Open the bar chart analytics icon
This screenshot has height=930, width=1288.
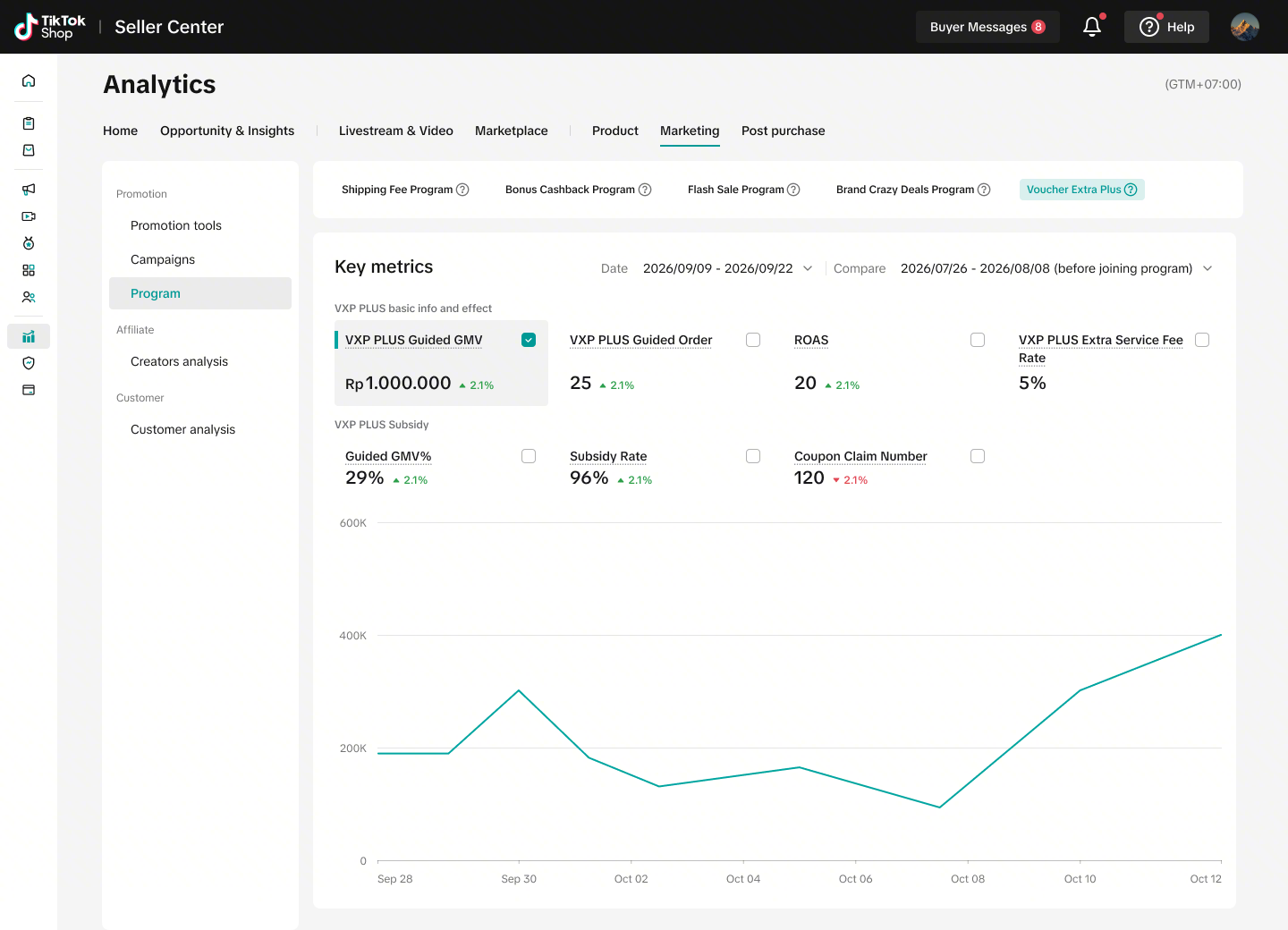click(x=29, y=336)
